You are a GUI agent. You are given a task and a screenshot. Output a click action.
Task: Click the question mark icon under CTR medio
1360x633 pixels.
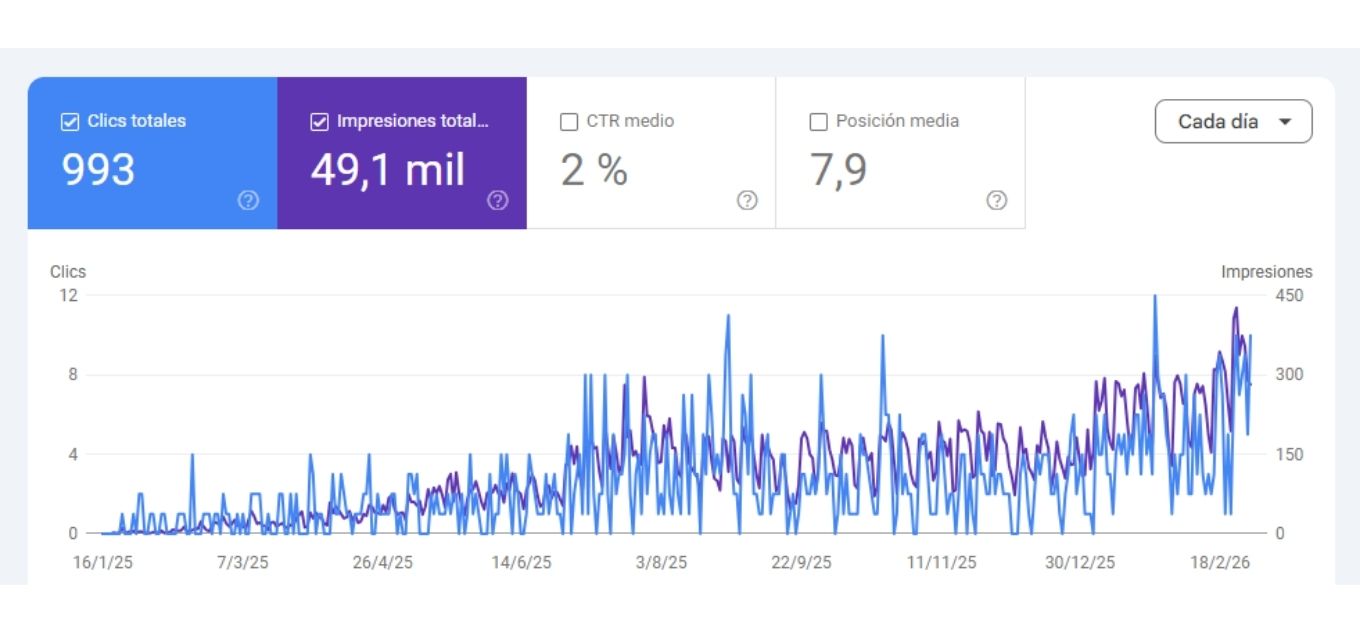point(746,200)
